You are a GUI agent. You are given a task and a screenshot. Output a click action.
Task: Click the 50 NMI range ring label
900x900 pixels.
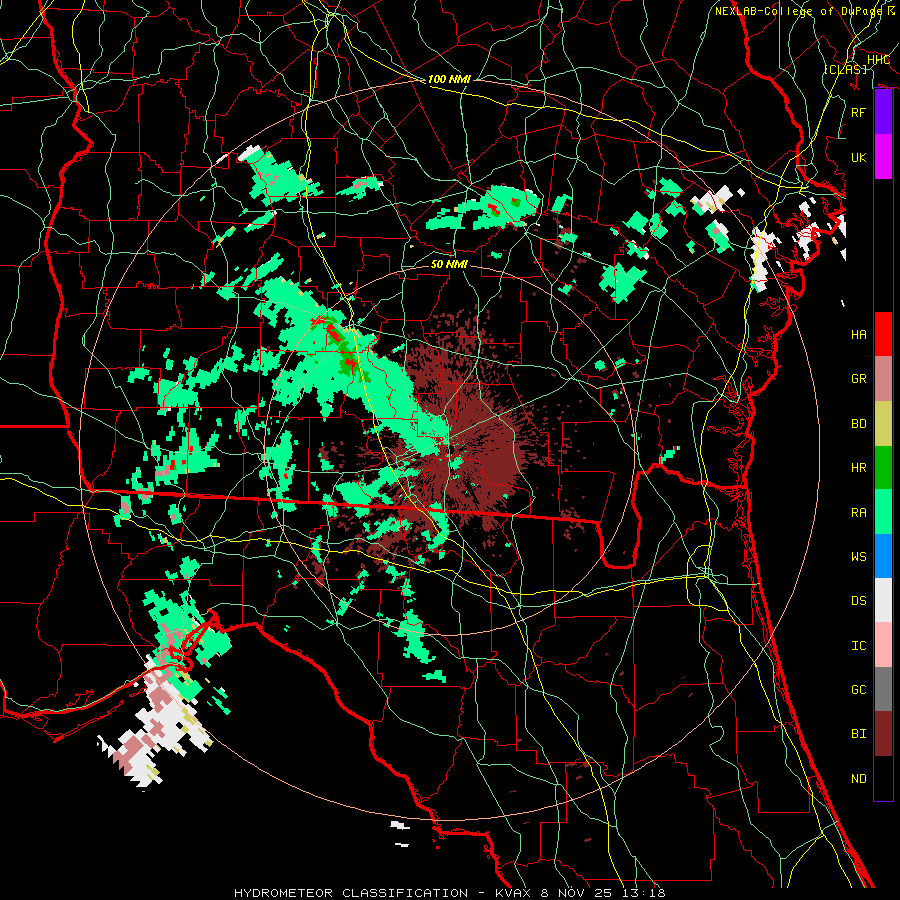[449, 264]
